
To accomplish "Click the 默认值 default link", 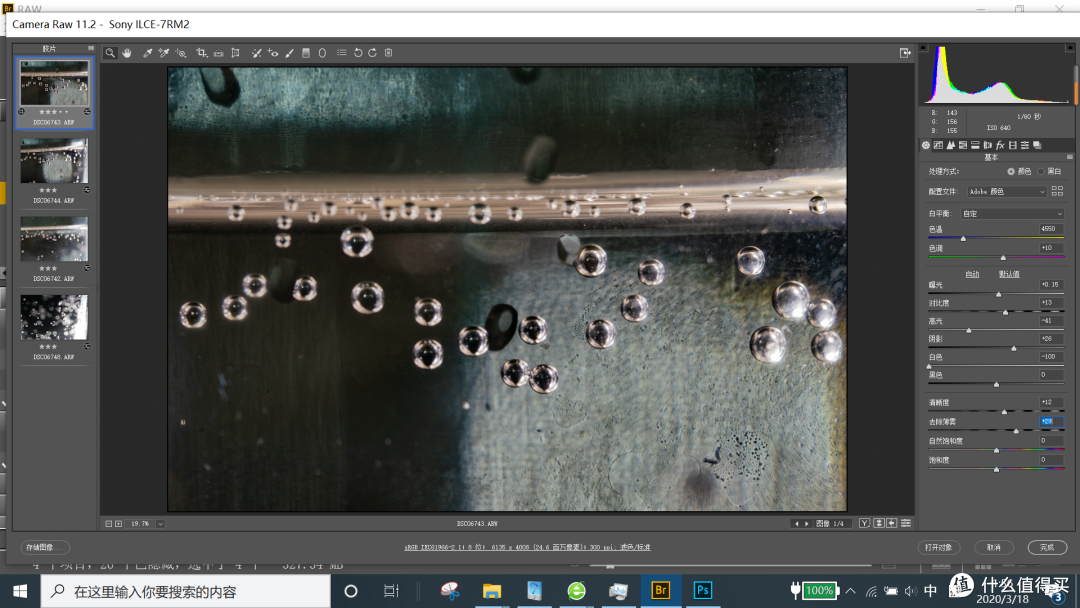I will point(1009,274).
